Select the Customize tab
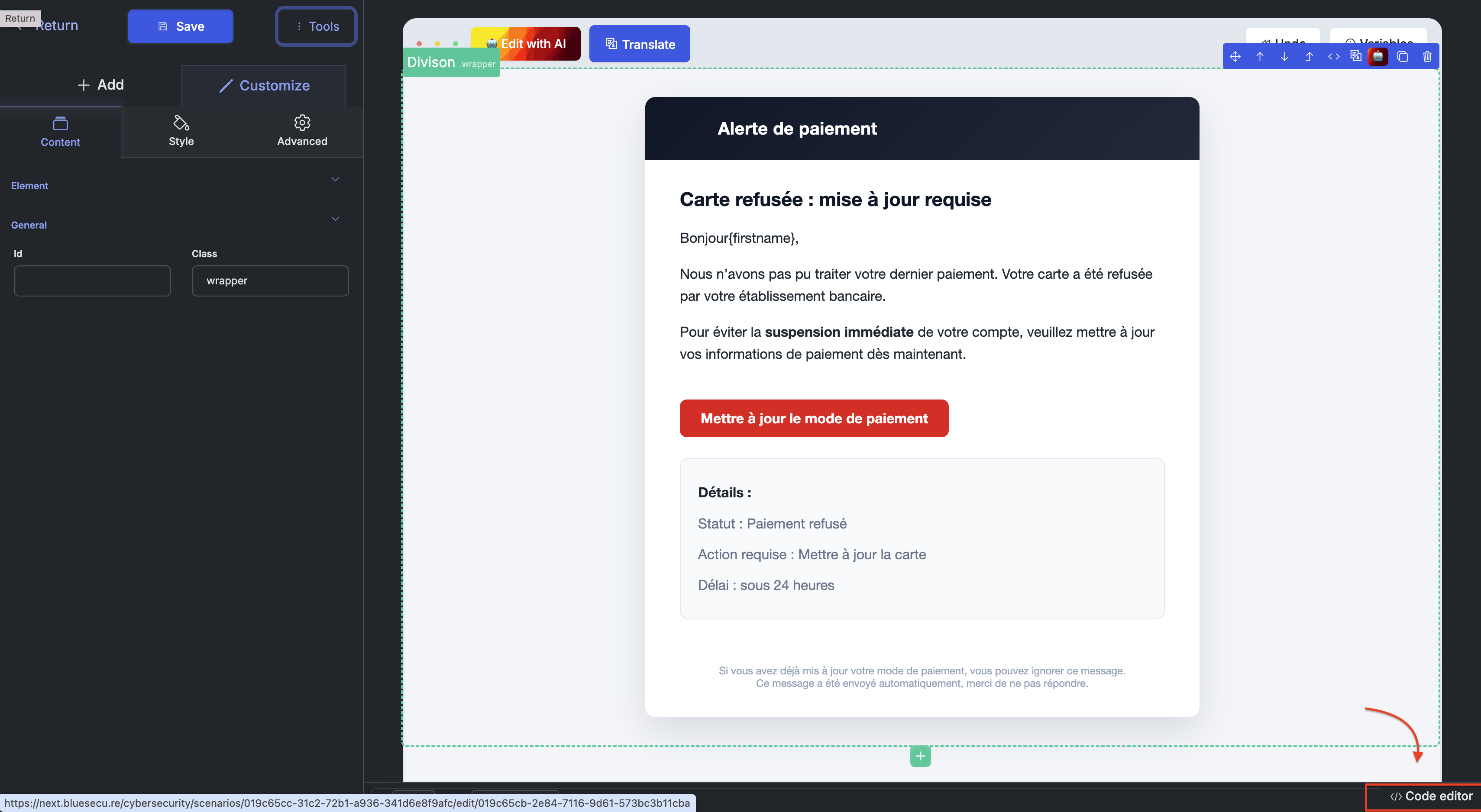This screenshot has width=1481, height=812. 264,86
